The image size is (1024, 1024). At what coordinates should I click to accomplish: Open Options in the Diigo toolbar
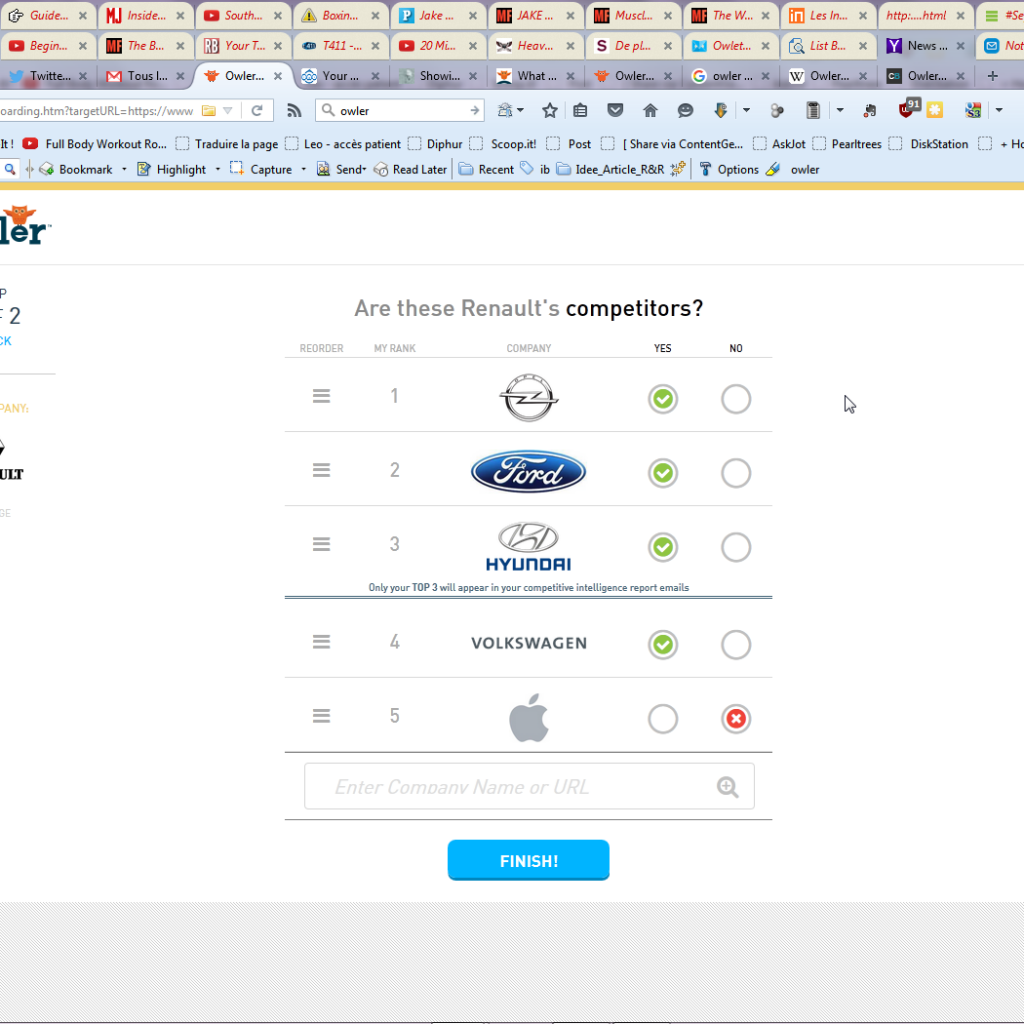tap(729, 169)
